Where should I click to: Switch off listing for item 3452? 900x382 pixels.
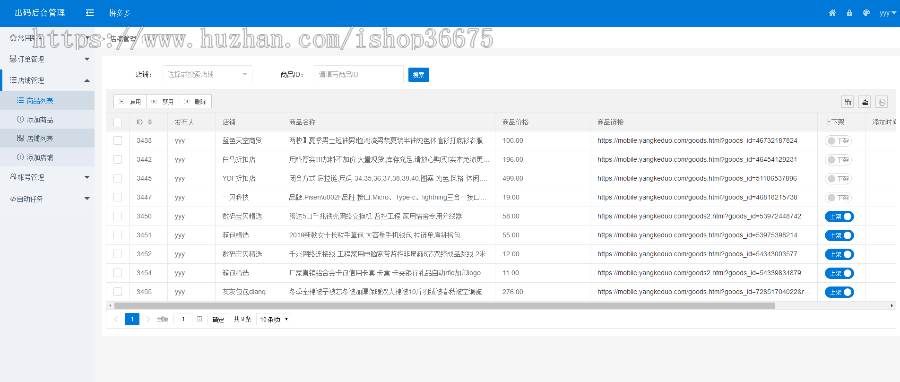coord(839,254)
